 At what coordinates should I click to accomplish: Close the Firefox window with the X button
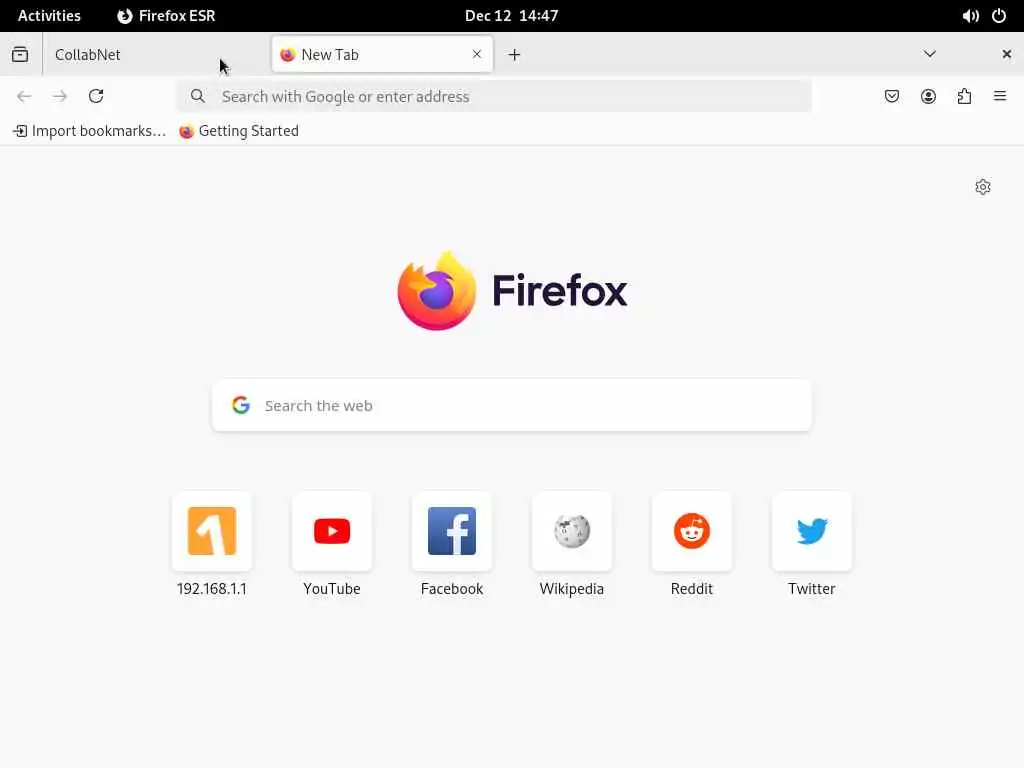point(1006,54)
